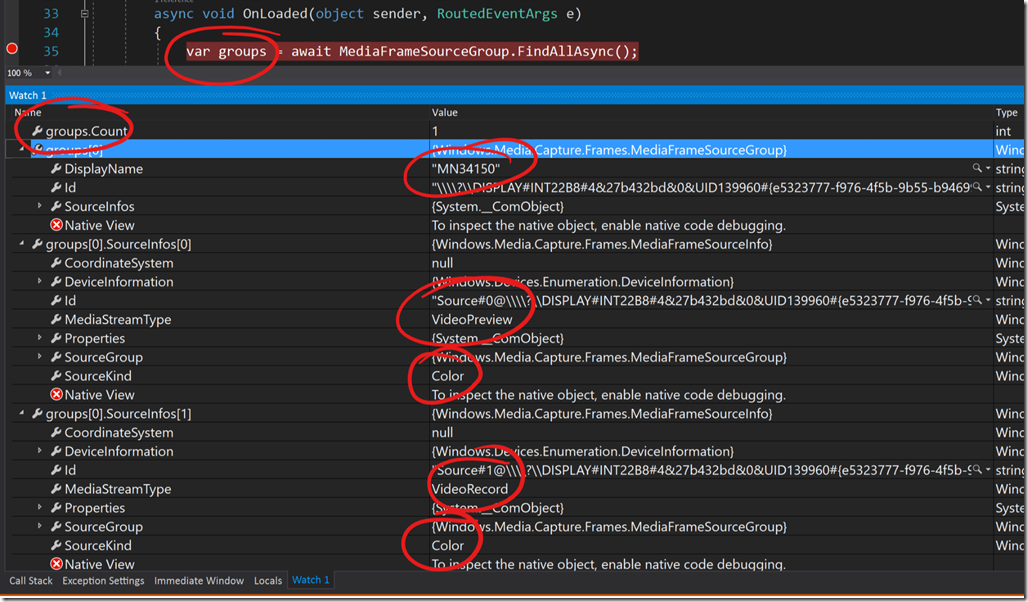The width and height of the screenshot is (1028, 602).
Task: Click the Value column header
Action: point(445,112)
